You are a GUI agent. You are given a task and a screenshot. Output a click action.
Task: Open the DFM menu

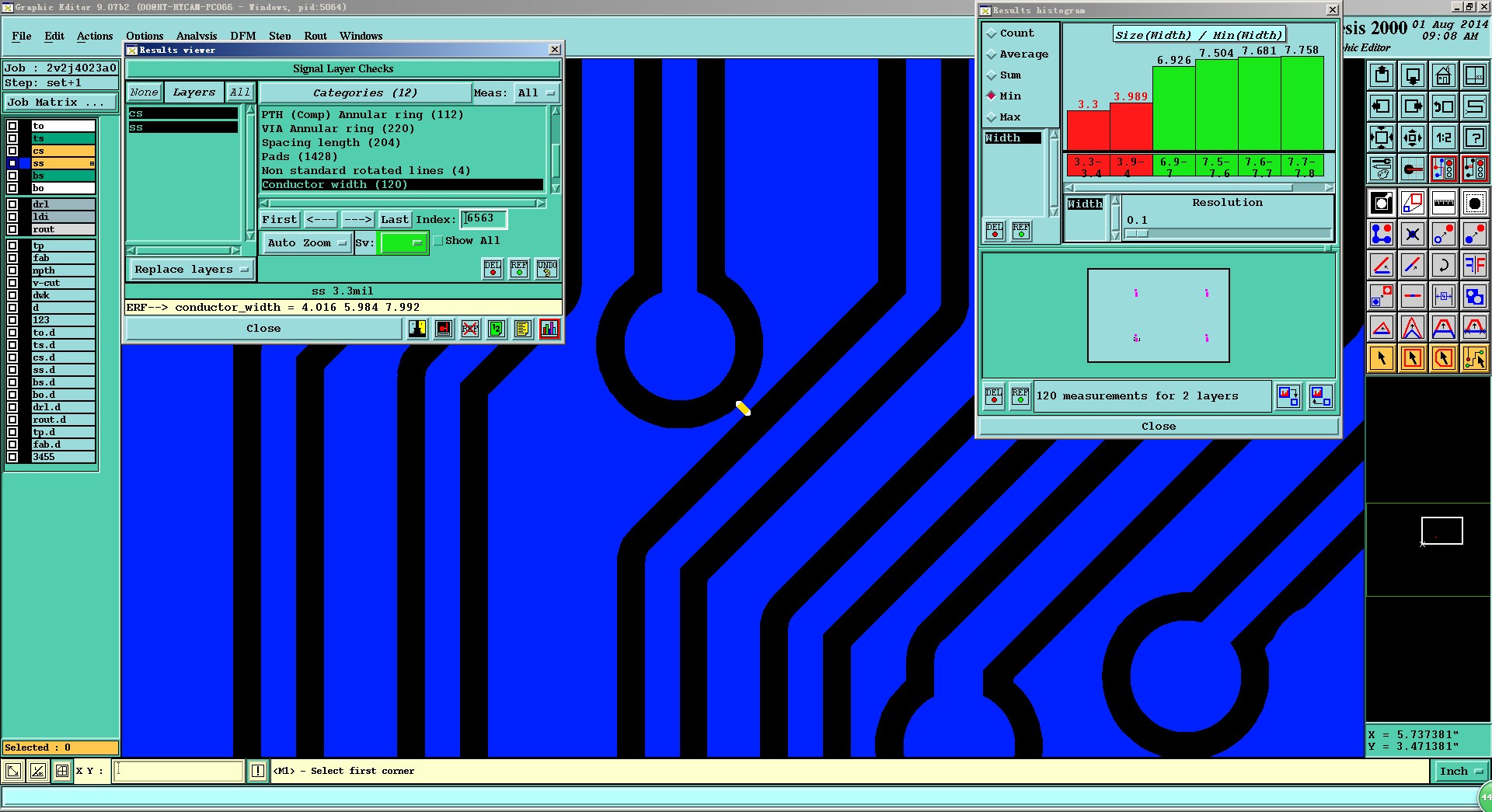pyautogui.click(x=243, y=36)
